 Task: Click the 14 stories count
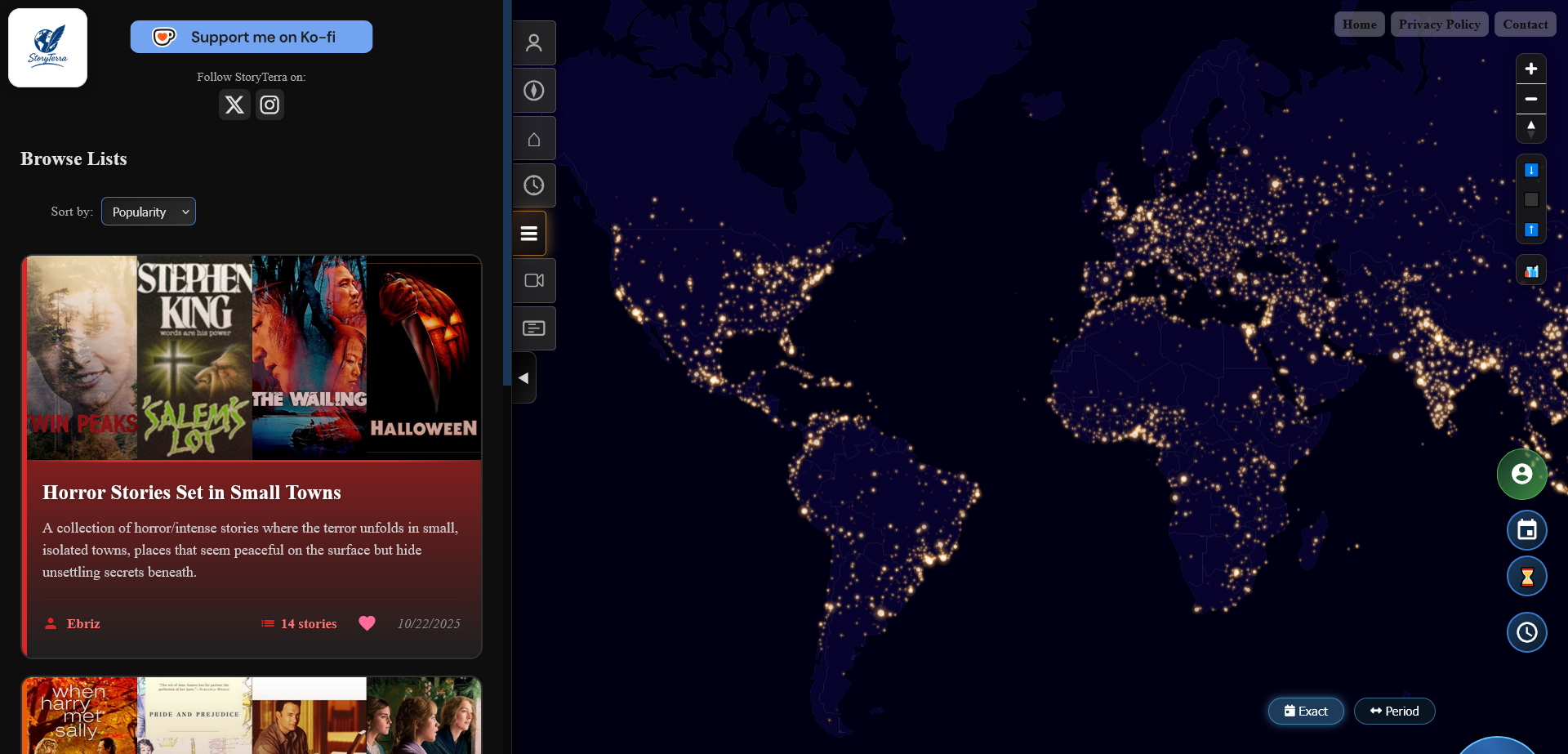click(x=299, y=623)
